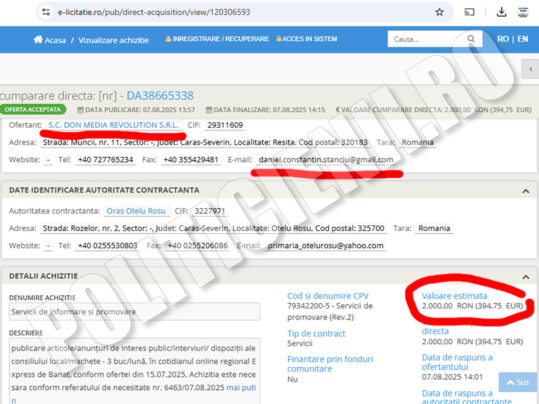Screen dimensions: 539x404
Task: Click the Sus back-to-top button
Action: click(x=518, y=382)
